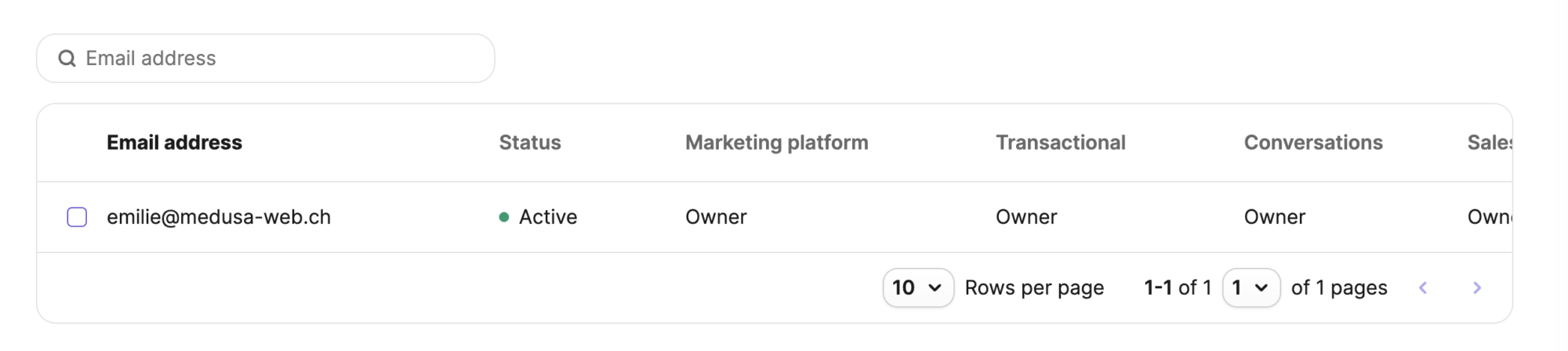
Task: Click the Owner role under Conversations
Action: pos(1274,217)
